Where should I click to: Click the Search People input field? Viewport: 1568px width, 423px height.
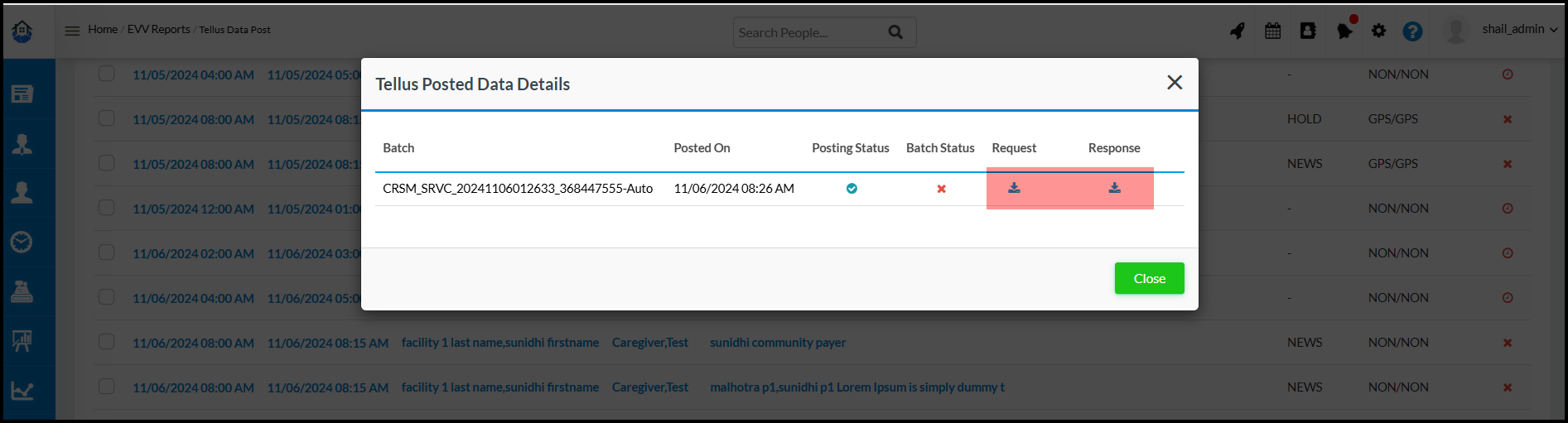[x=808, y=33]
